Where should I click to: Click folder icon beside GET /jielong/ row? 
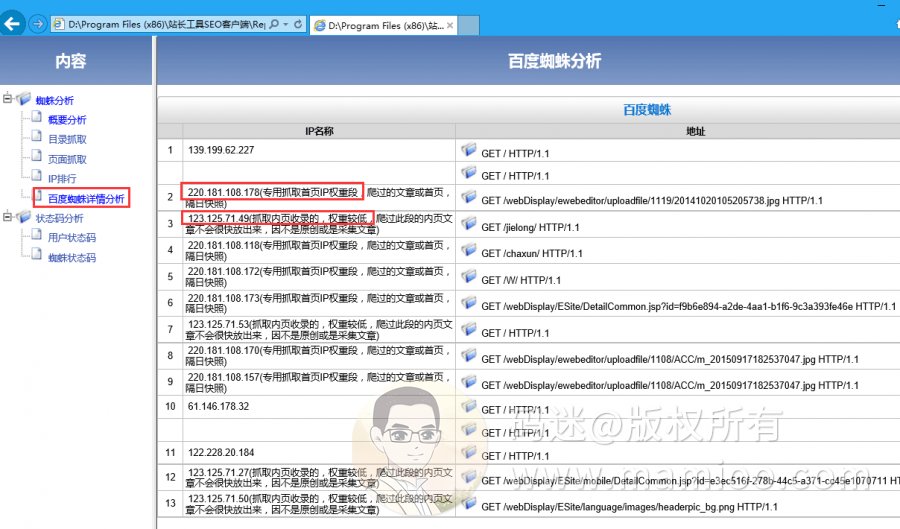click(468, 226)
